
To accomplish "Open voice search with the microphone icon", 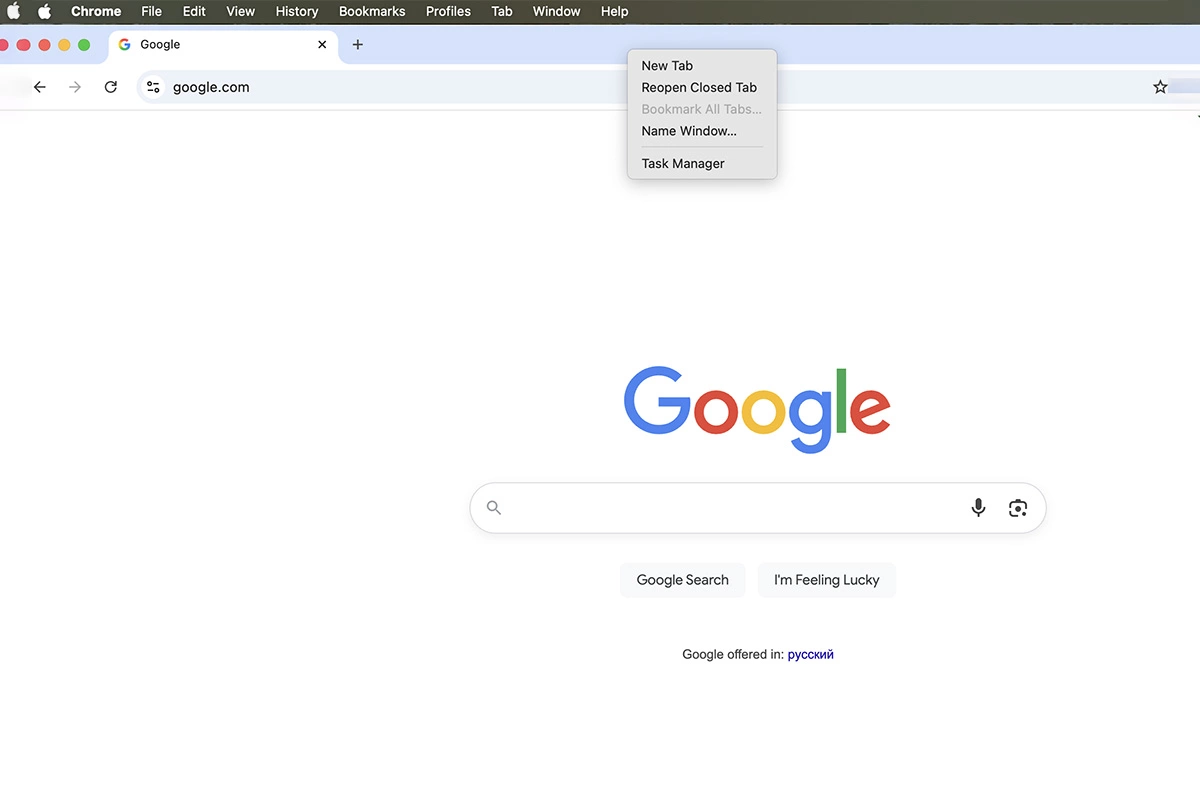I will coord(978,507).
